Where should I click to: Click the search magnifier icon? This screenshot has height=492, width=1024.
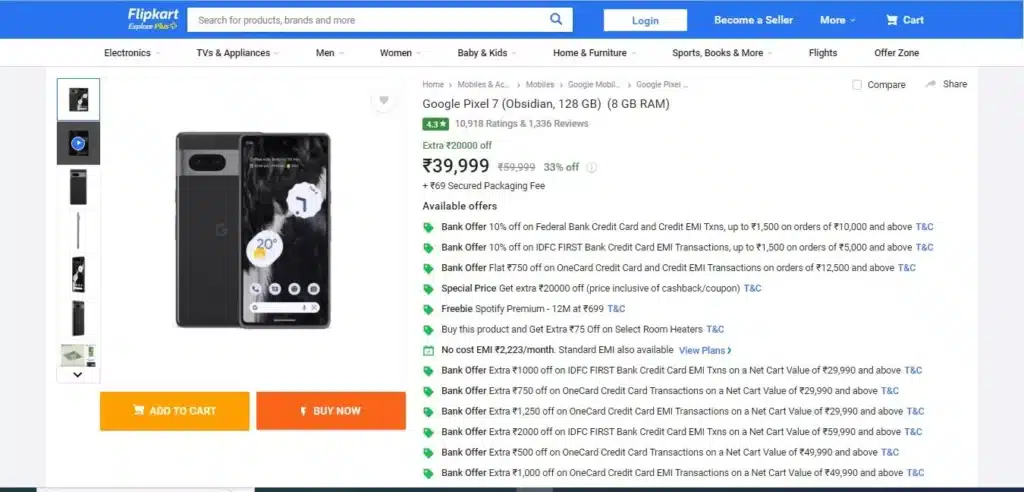coord(556,19)
